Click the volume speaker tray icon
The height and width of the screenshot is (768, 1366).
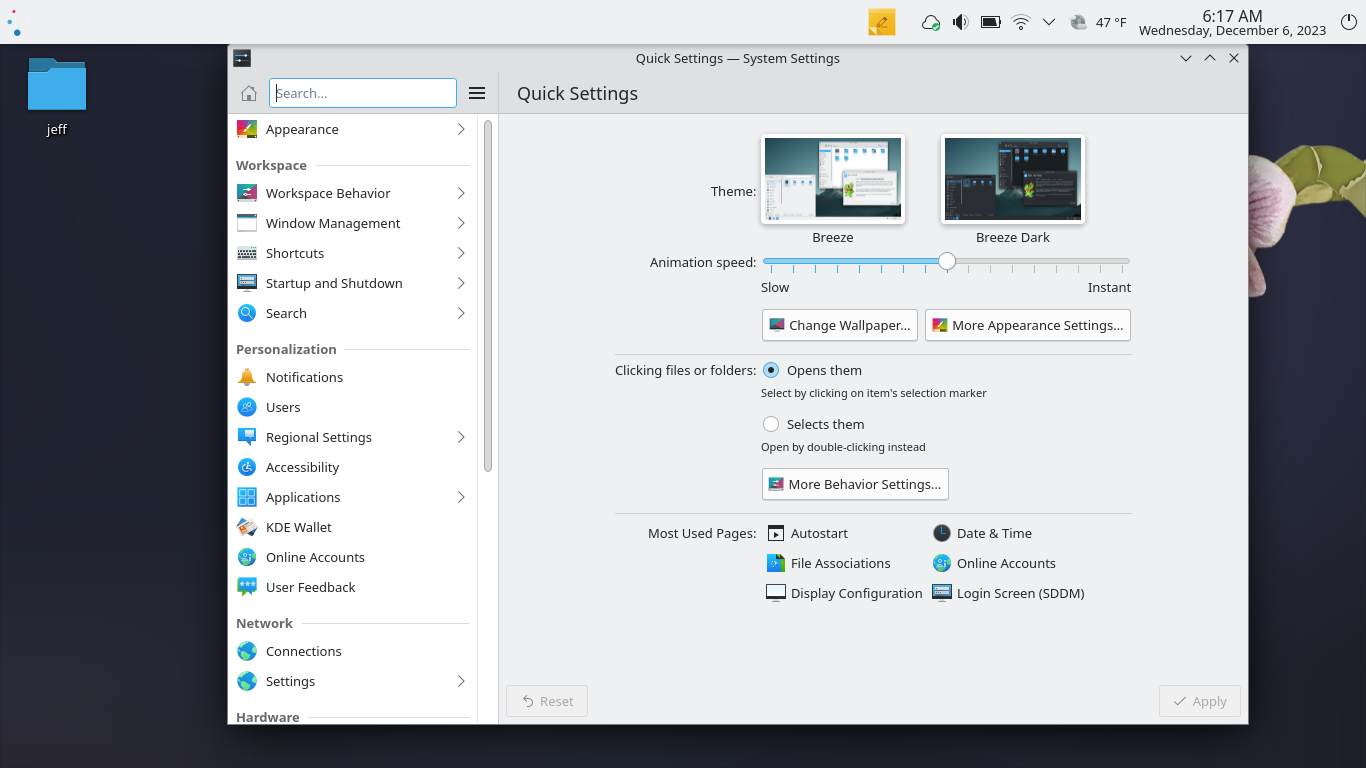click(x=960, y=22)
